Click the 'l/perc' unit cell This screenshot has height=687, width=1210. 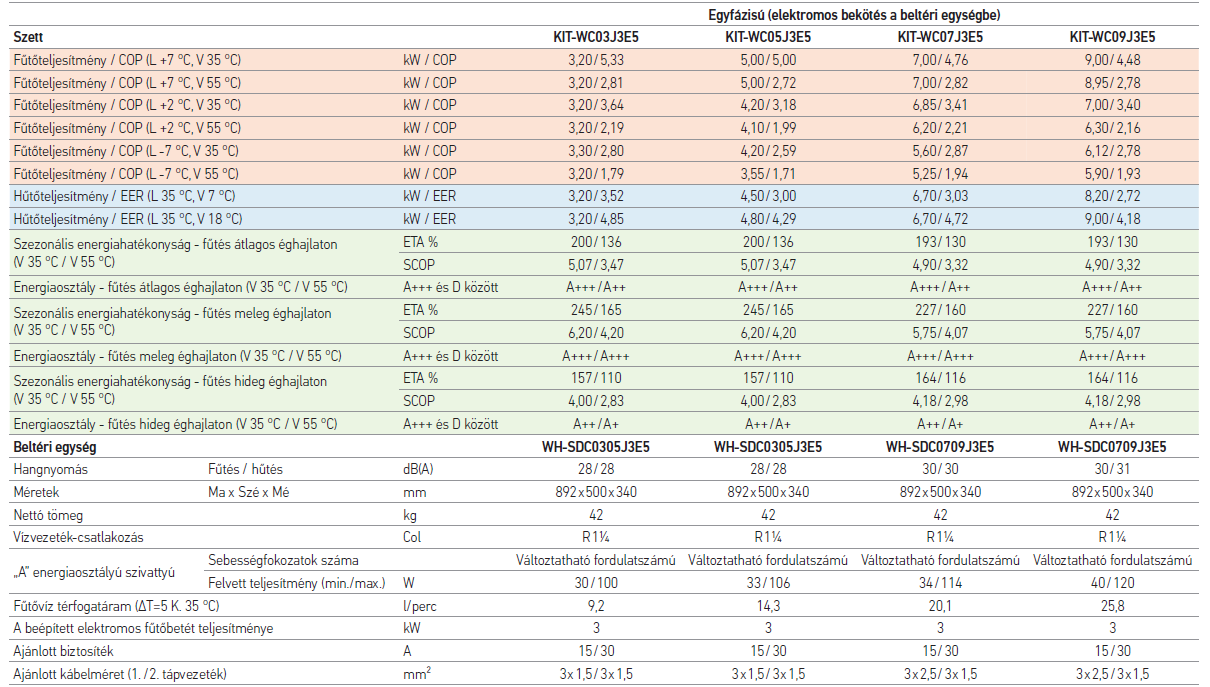(420, 606)
